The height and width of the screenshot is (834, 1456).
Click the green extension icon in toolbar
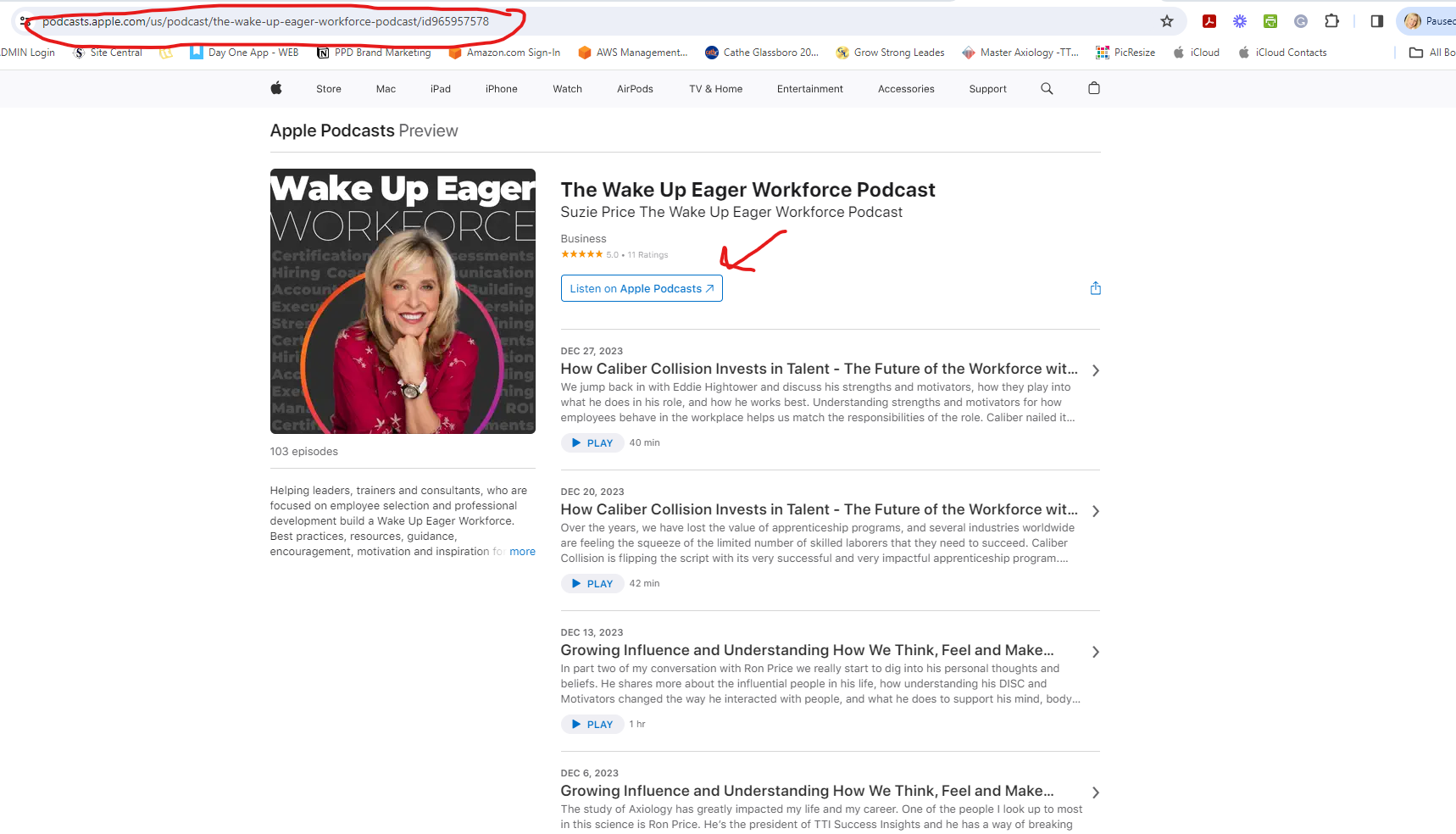point(1270,21)
